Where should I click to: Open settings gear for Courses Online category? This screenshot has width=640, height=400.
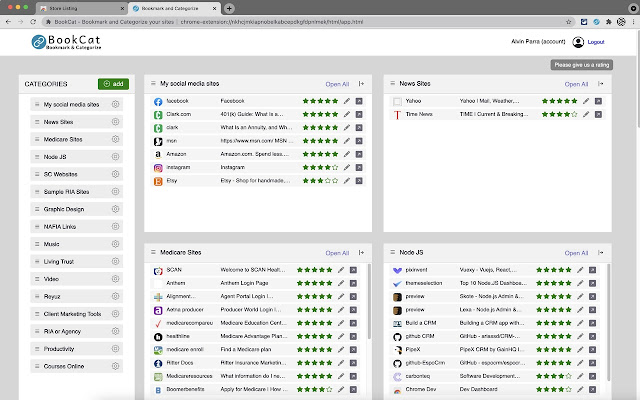116,366
